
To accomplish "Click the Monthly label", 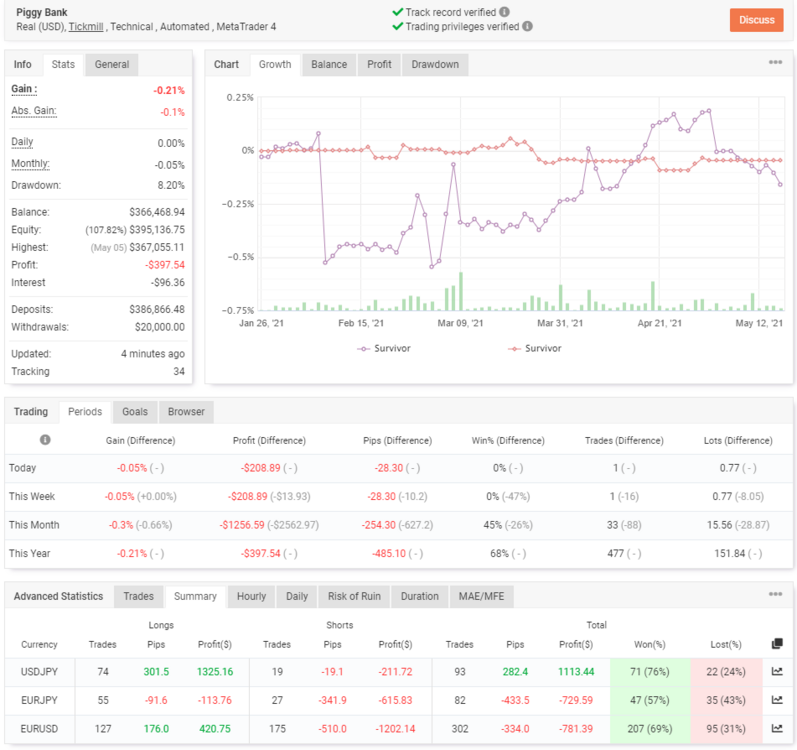I will tap(30, 164).
